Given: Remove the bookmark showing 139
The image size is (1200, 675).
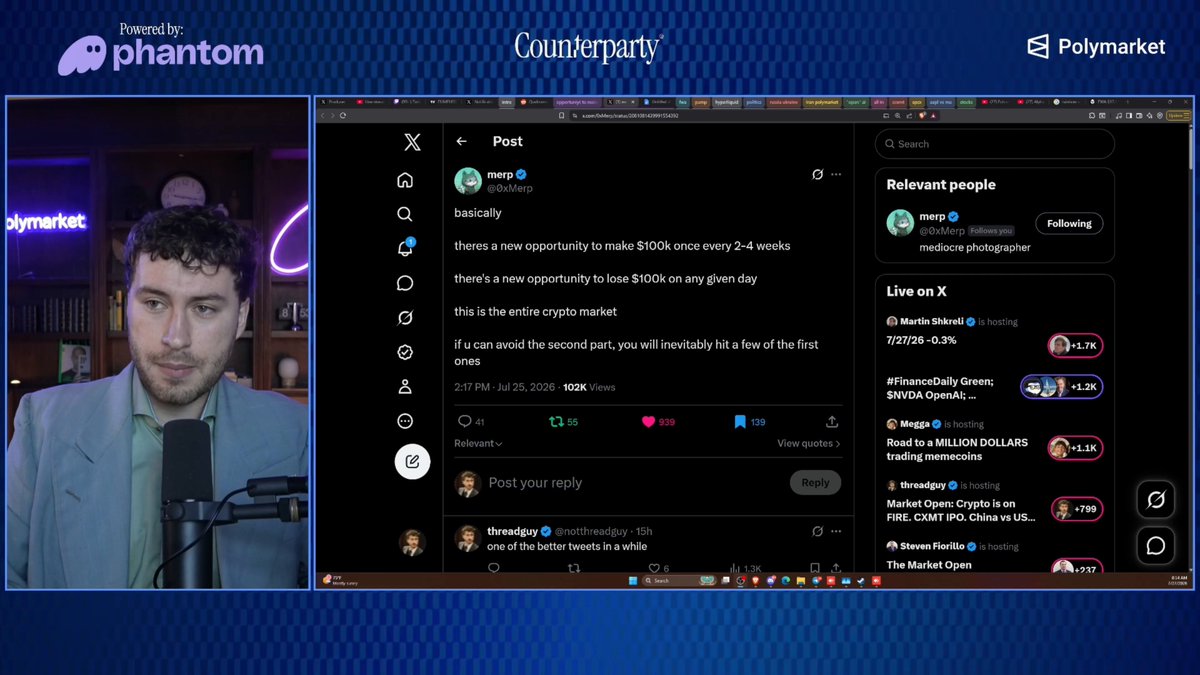Looking at the screenshot, I should tap(740, 422).
